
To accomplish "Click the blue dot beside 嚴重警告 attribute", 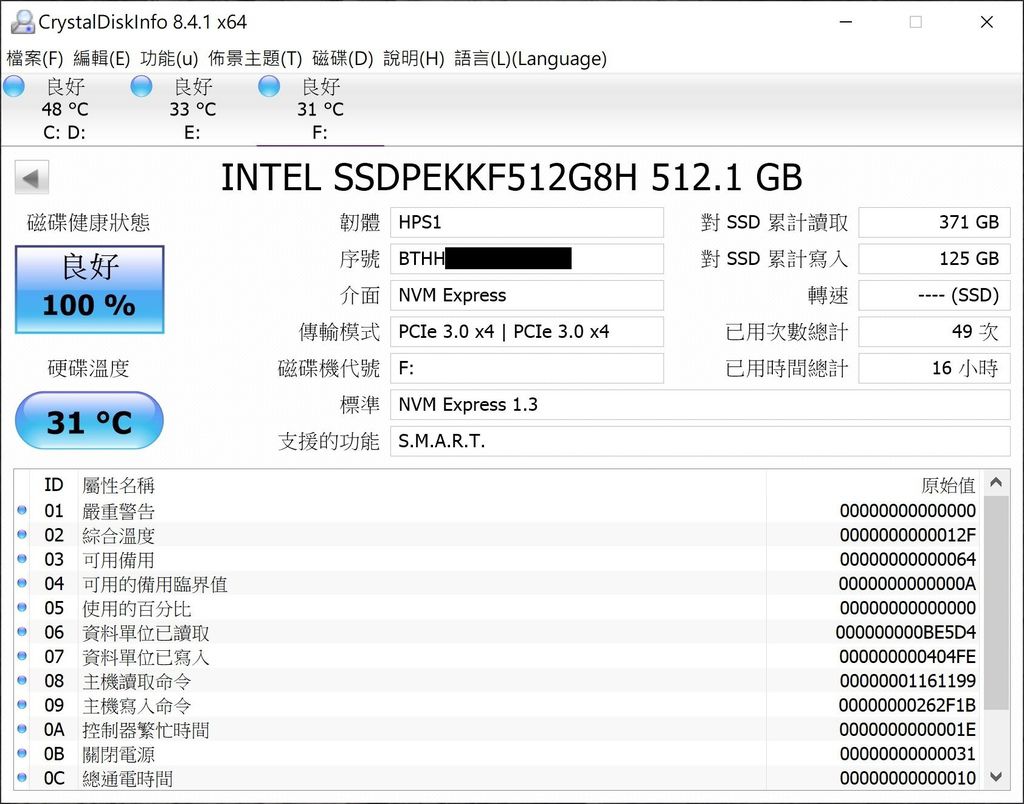I will [22, 511].
